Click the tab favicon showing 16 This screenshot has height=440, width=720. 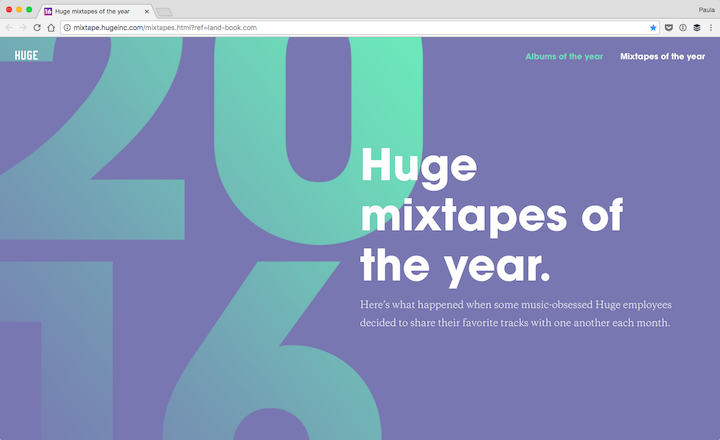click(x=48, y=11)
